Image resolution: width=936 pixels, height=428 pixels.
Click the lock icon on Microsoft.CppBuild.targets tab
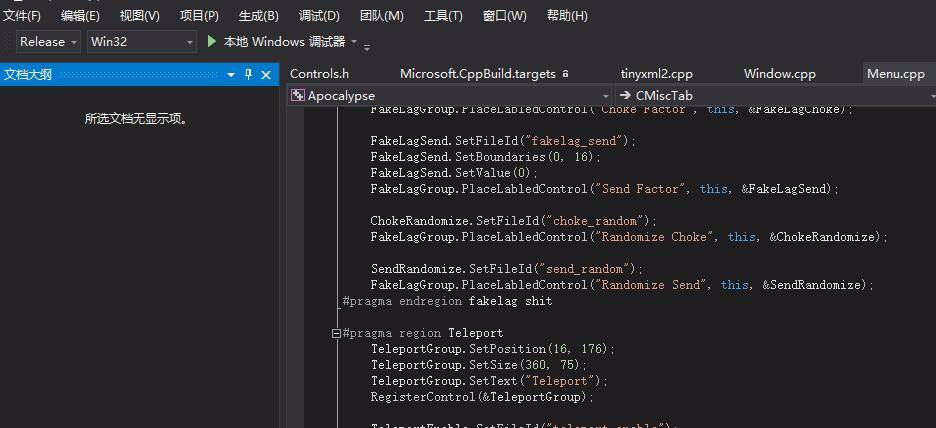565,74
